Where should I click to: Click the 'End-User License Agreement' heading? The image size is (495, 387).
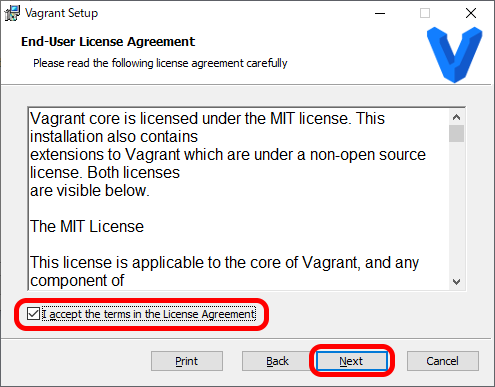[x=108, y=42]
